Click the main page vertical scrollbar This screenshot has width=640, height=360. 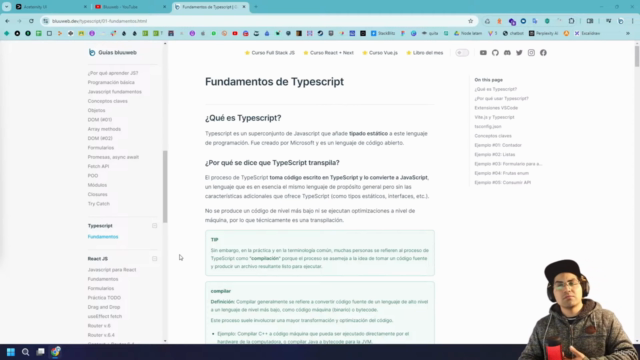[637, 56]
